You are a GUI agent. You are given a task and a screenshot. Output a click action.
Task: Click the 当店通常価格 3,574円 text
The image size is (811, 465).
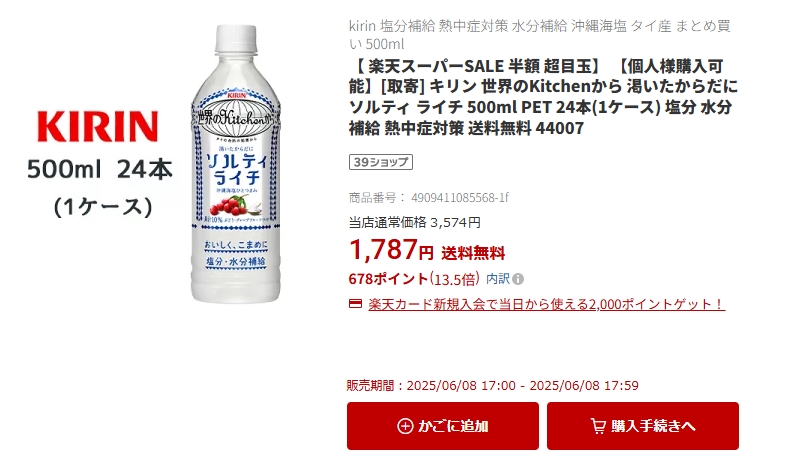click(x=415, y=222)
